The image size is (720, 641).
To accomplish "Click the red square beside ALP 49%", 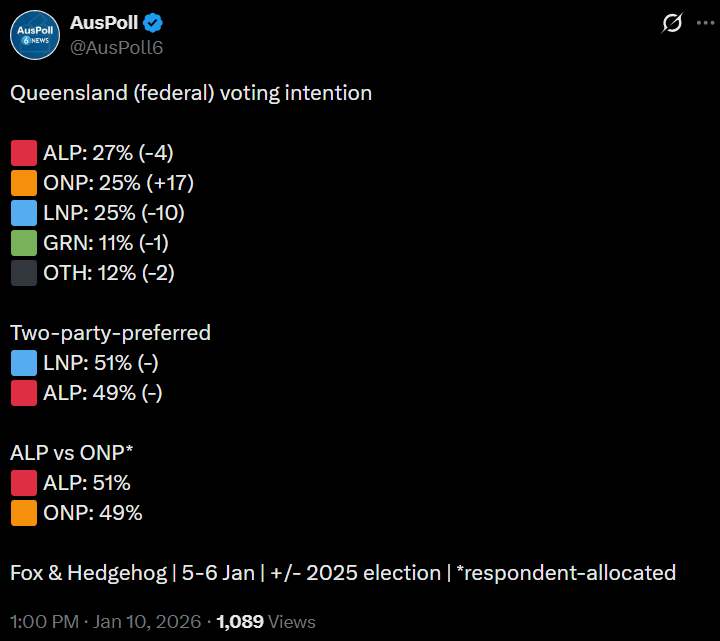I will pyautogui.click(x=24, y=393).
